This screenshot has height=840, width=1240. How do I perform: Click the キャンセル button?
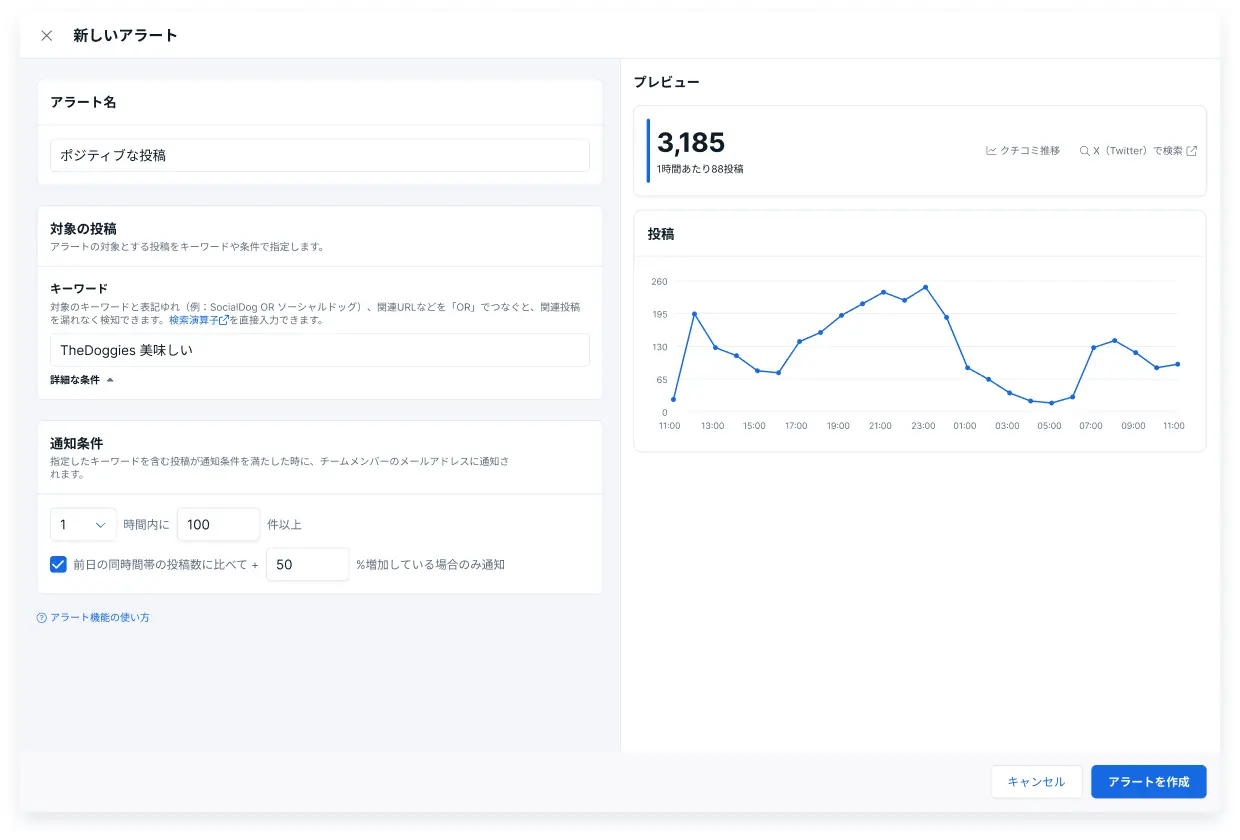click(x=1036, y=782)
